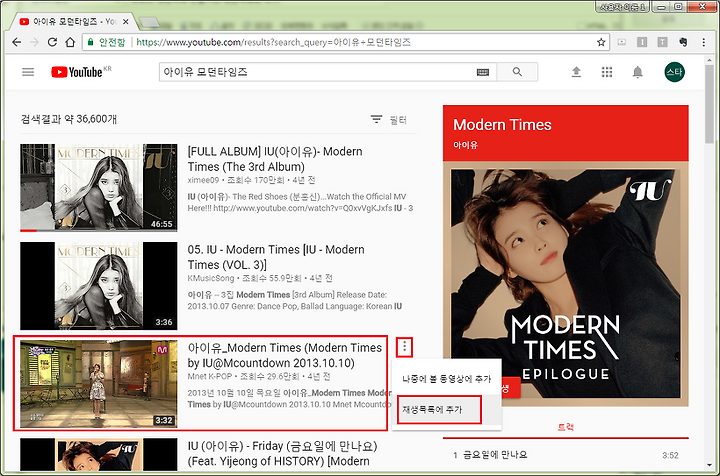This screenshot has width=720, height=476.
Task: Click the magnifier search button
Action: tap(517, 72)
